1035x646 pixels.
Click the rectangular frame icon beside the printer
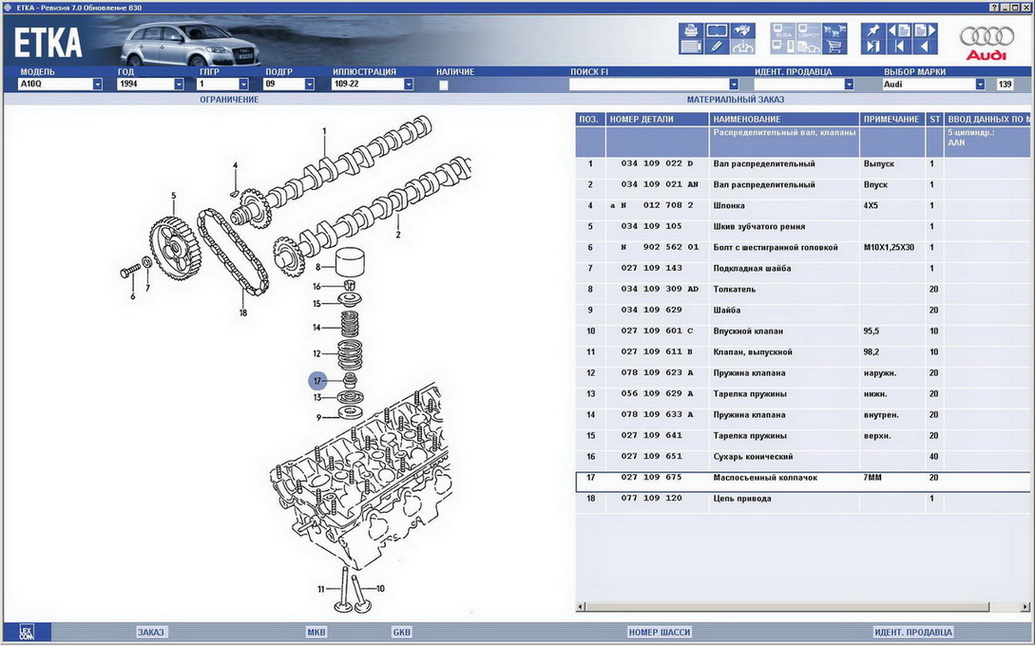tap(717, 30)
